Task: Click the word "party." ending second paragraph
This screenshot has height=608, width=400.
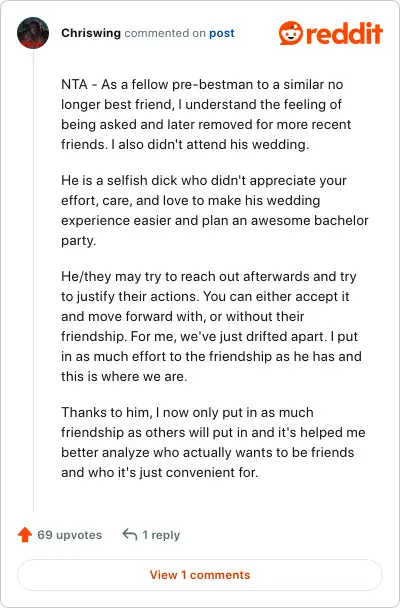Action: pyautogui.click(x=78, y=241)
